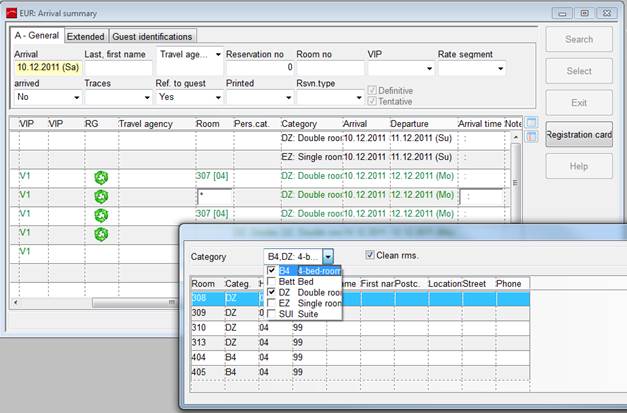
Task: Open the VIP filter dropdown
Action: tap(429, 68)
